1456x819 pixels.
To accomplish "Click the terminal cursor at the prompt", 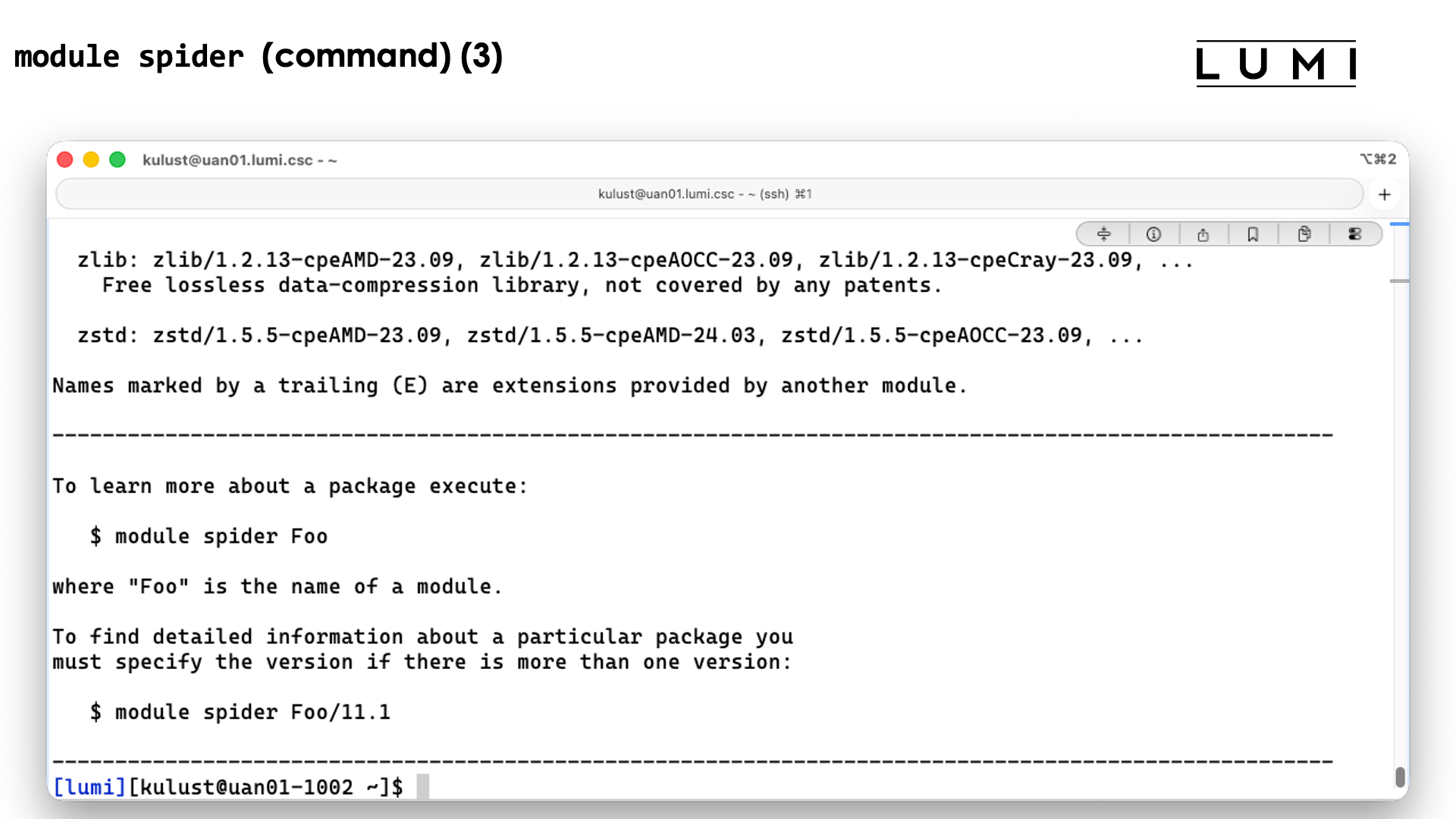I will click(x=422, y=786).
